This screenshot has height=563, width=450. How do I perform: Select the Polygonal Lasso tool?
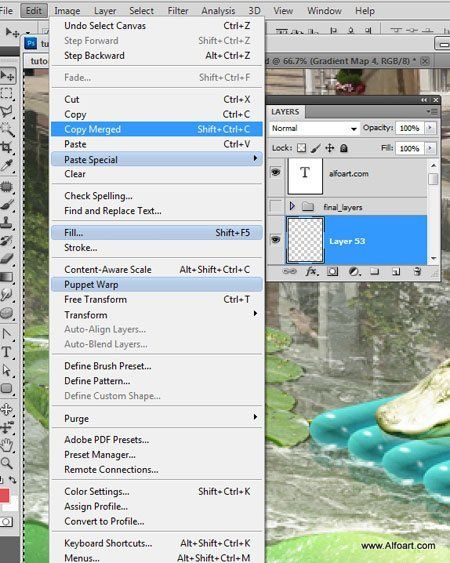pyautogui.click(x=6, y=111)
